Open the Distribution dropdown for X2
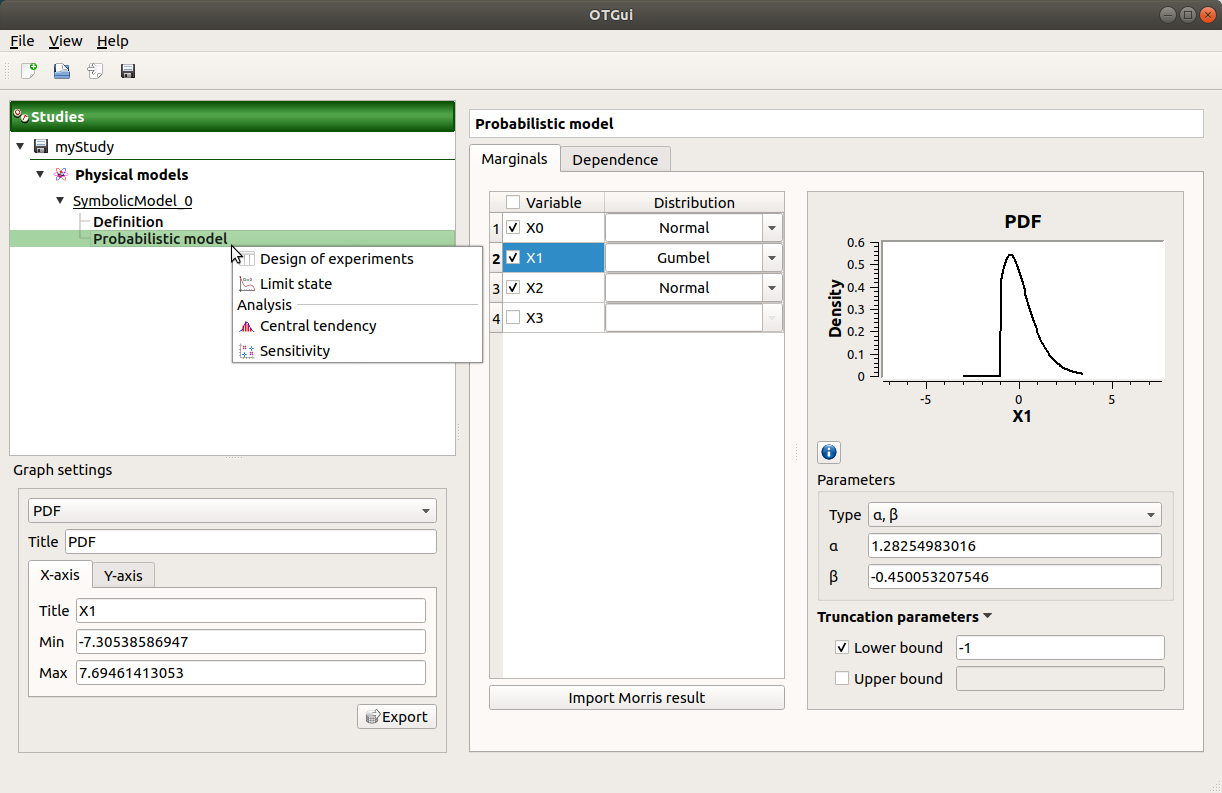The height and width of the screenshot is (793, 1222). click(772, 287)
